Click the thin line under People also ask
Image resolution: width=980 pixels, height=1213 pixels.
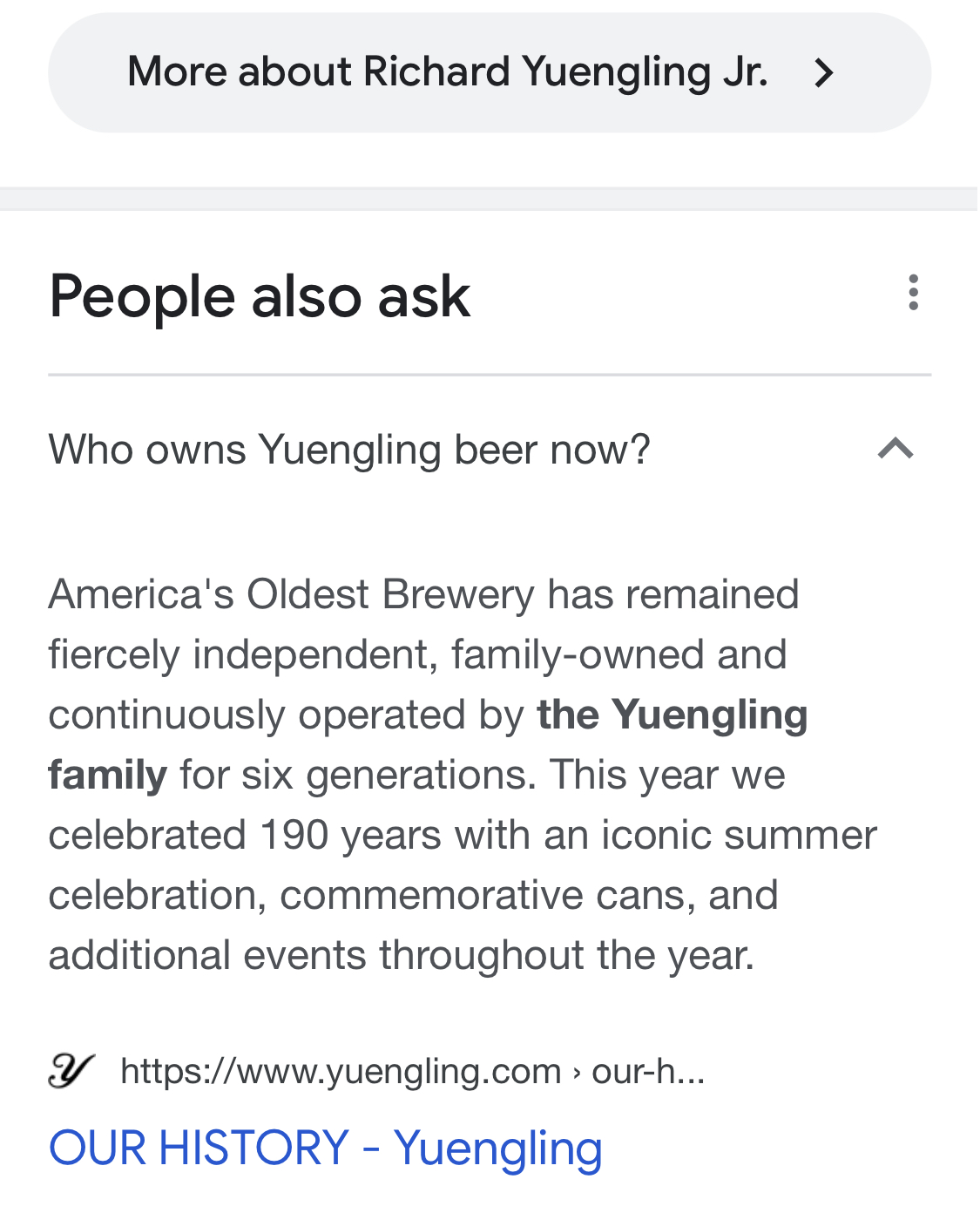[x=490, y=375]
